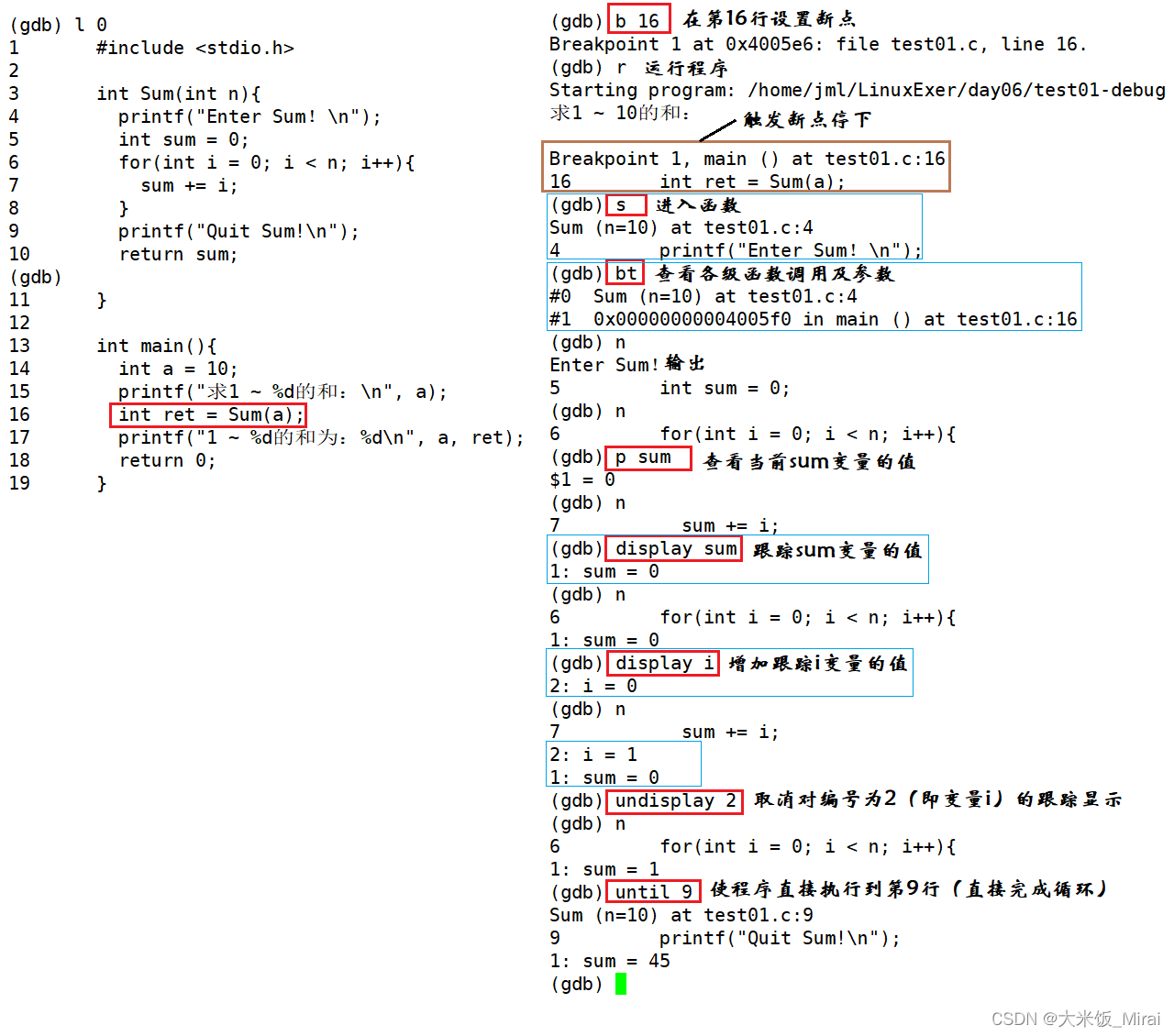Click the 'bt' backtrace command
This screenshot has height=1036, width=1174.
tap(626, 273)
